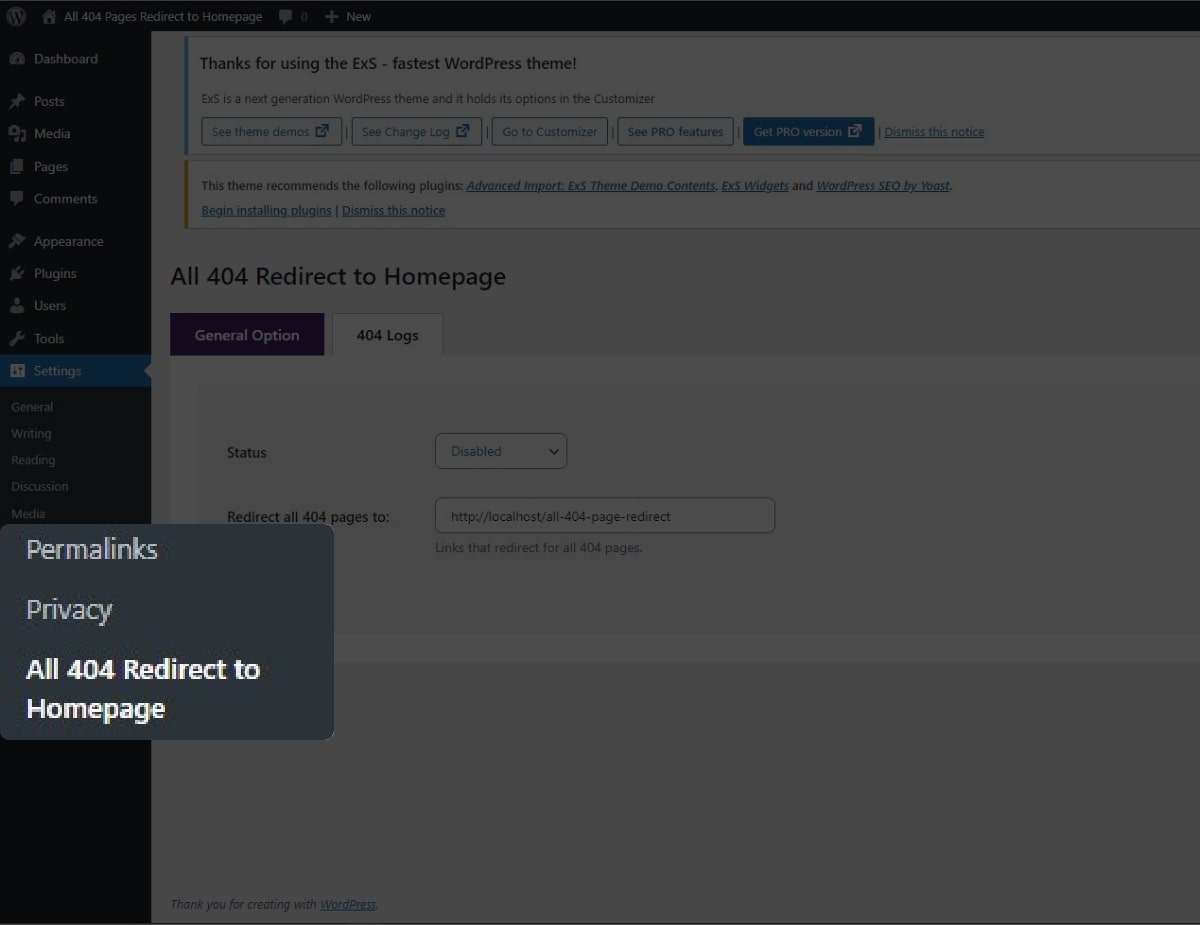1200x925 pixels.
Task: Dismiss the ExS theme notice via its link
Action: point(934,132)
